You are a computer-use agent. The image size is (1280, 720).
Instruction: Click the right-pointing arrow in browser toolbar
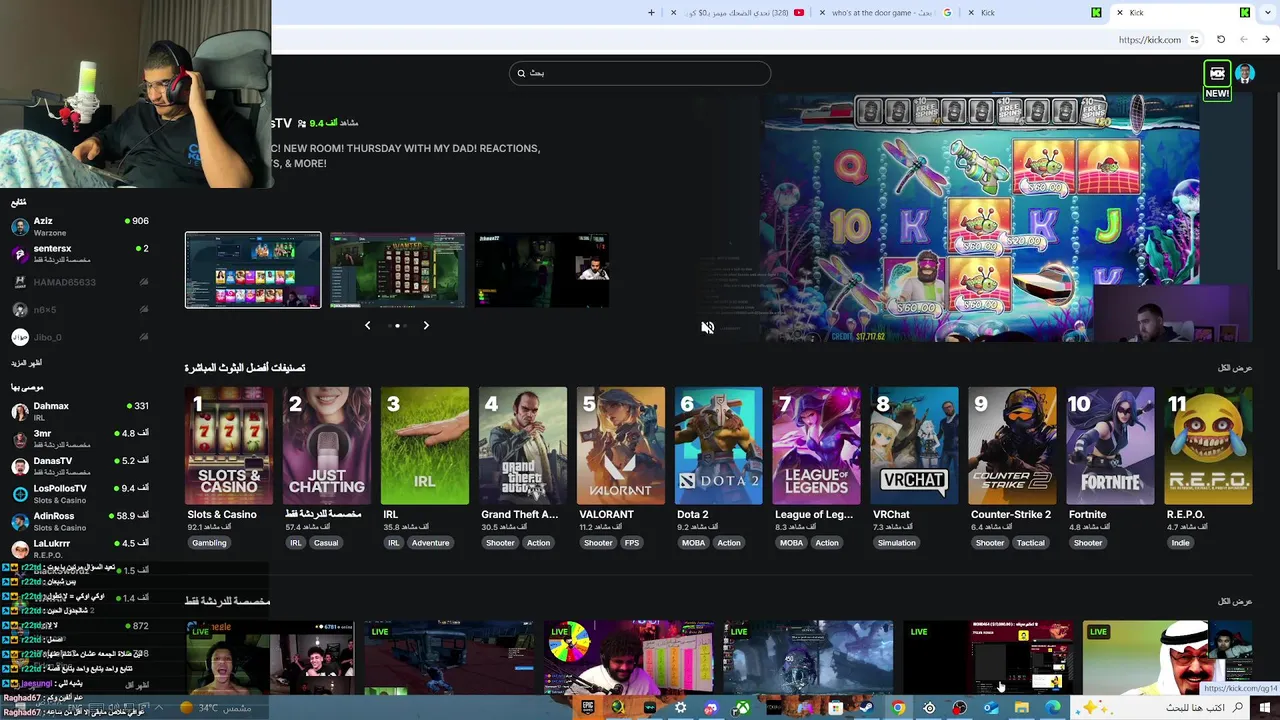[1266, 40]
